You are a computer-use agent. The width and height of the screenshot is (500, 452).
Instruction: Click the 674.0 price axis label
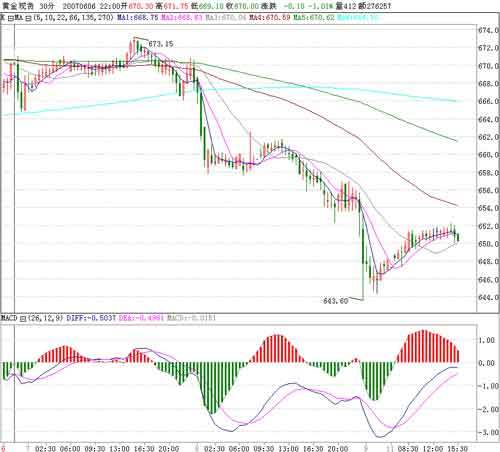[488, 30]
